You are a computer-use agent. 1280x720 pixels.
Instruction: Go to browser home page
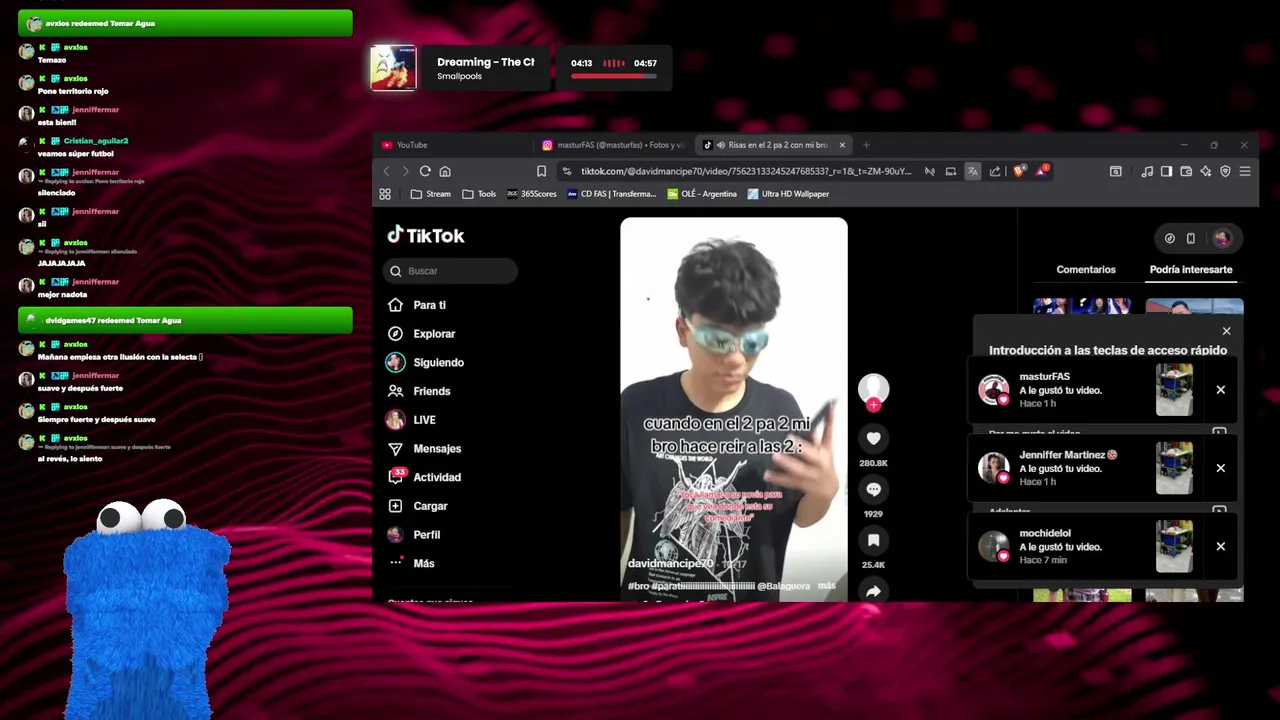tap(445, 171)
